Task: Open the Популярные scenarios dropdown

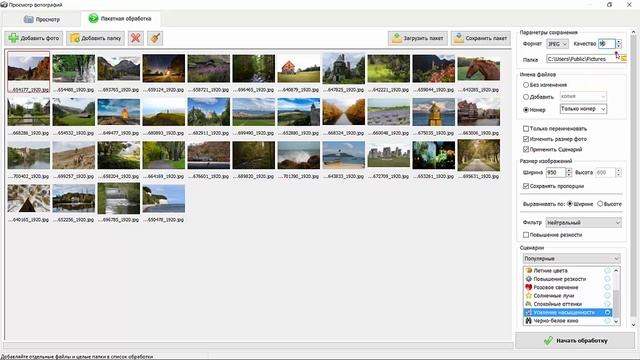Action: (571, 258)
